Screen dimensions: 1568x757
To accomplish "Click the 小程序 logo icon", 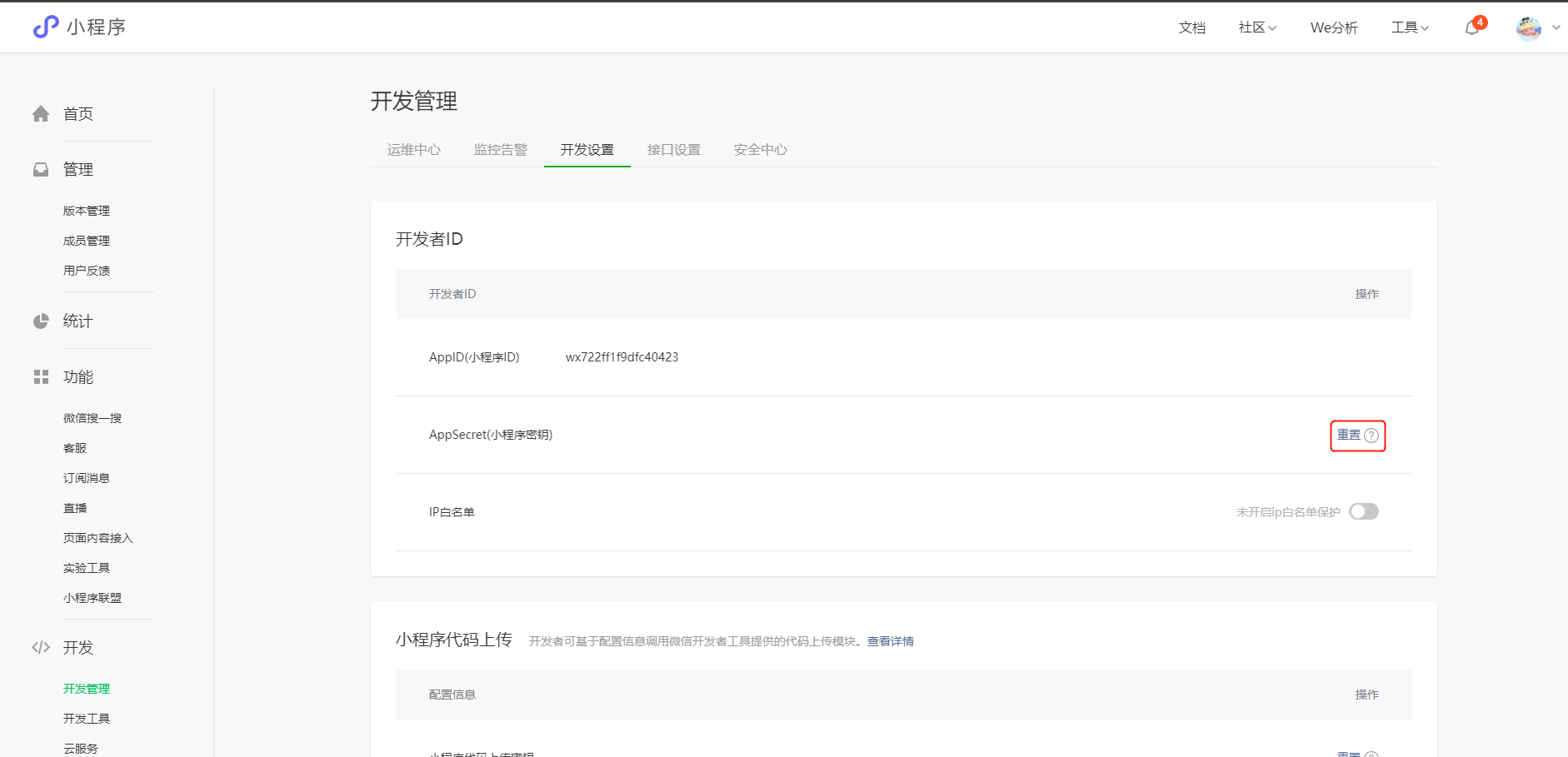I will [46, 27].
